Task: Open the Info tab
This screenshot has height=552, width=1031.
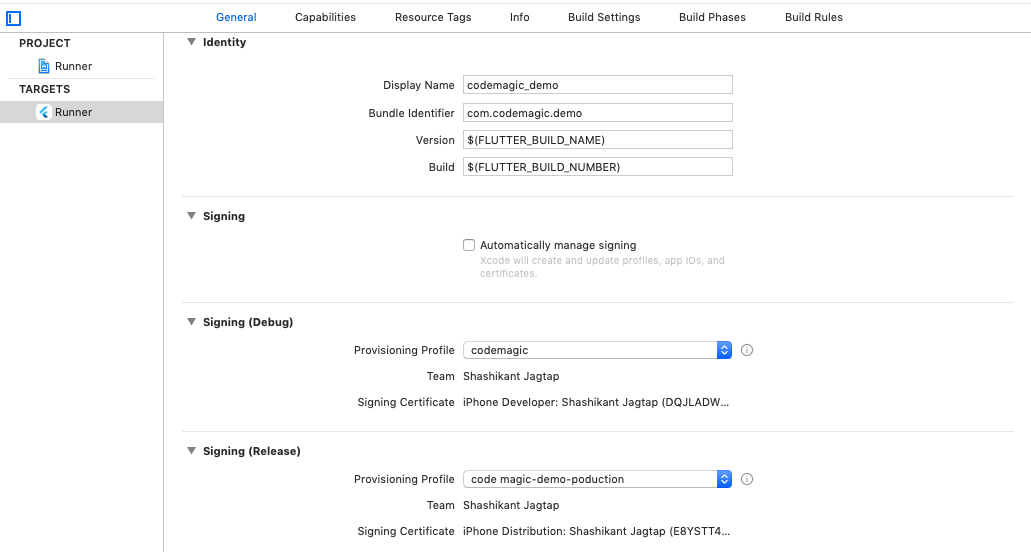Action: pos(519,17)
